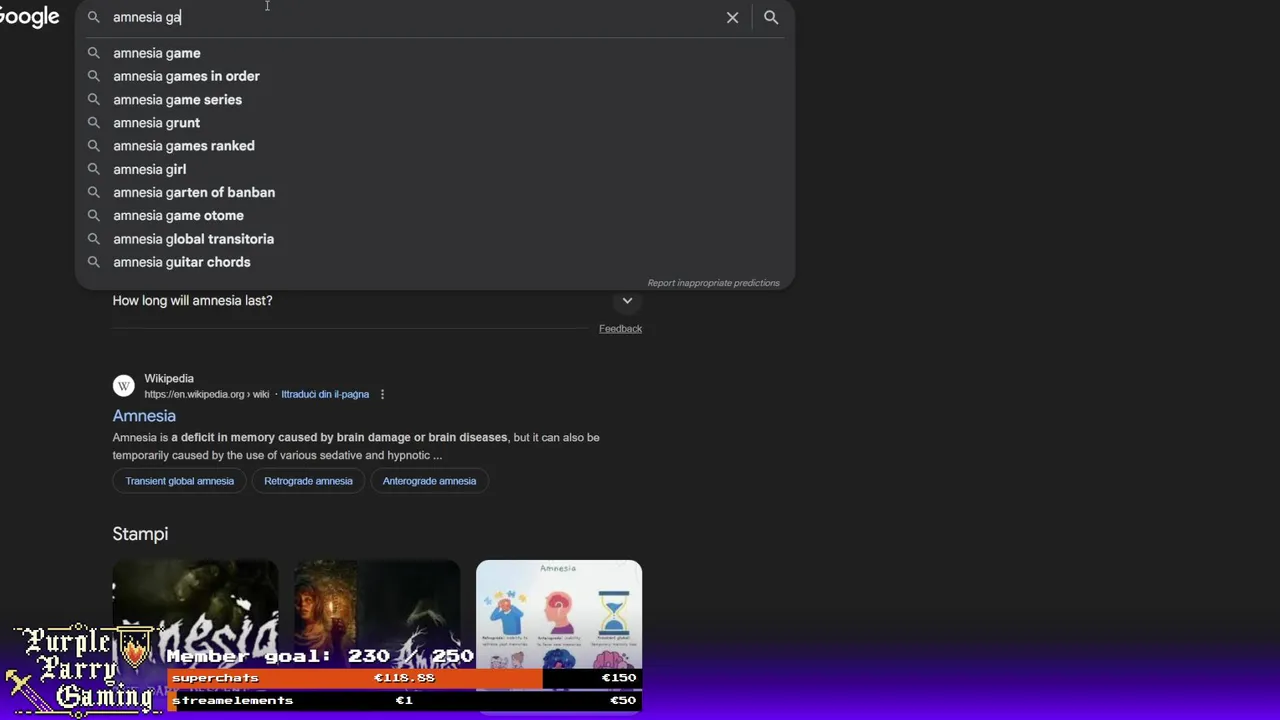Choose suggestion "amnesia game otome"
The image size is (1280, 720).
435,215
